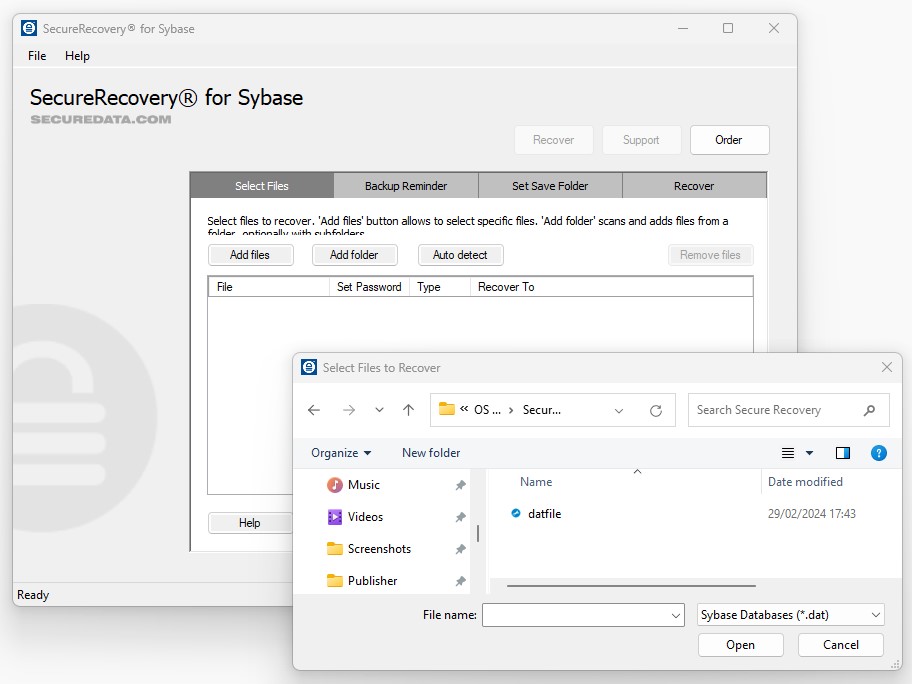Click the back arrow in file dialog

click(314, 410)
